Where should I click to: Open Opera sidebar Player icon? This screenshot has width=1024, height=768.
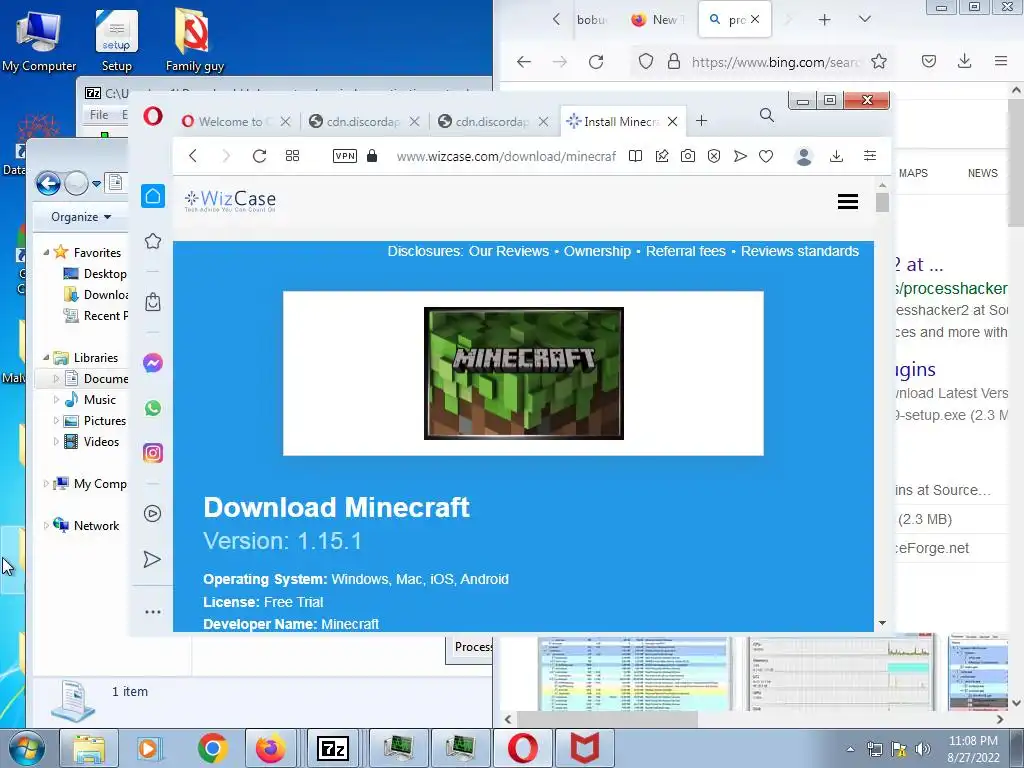pyautogui.click(x=153, y=513)
